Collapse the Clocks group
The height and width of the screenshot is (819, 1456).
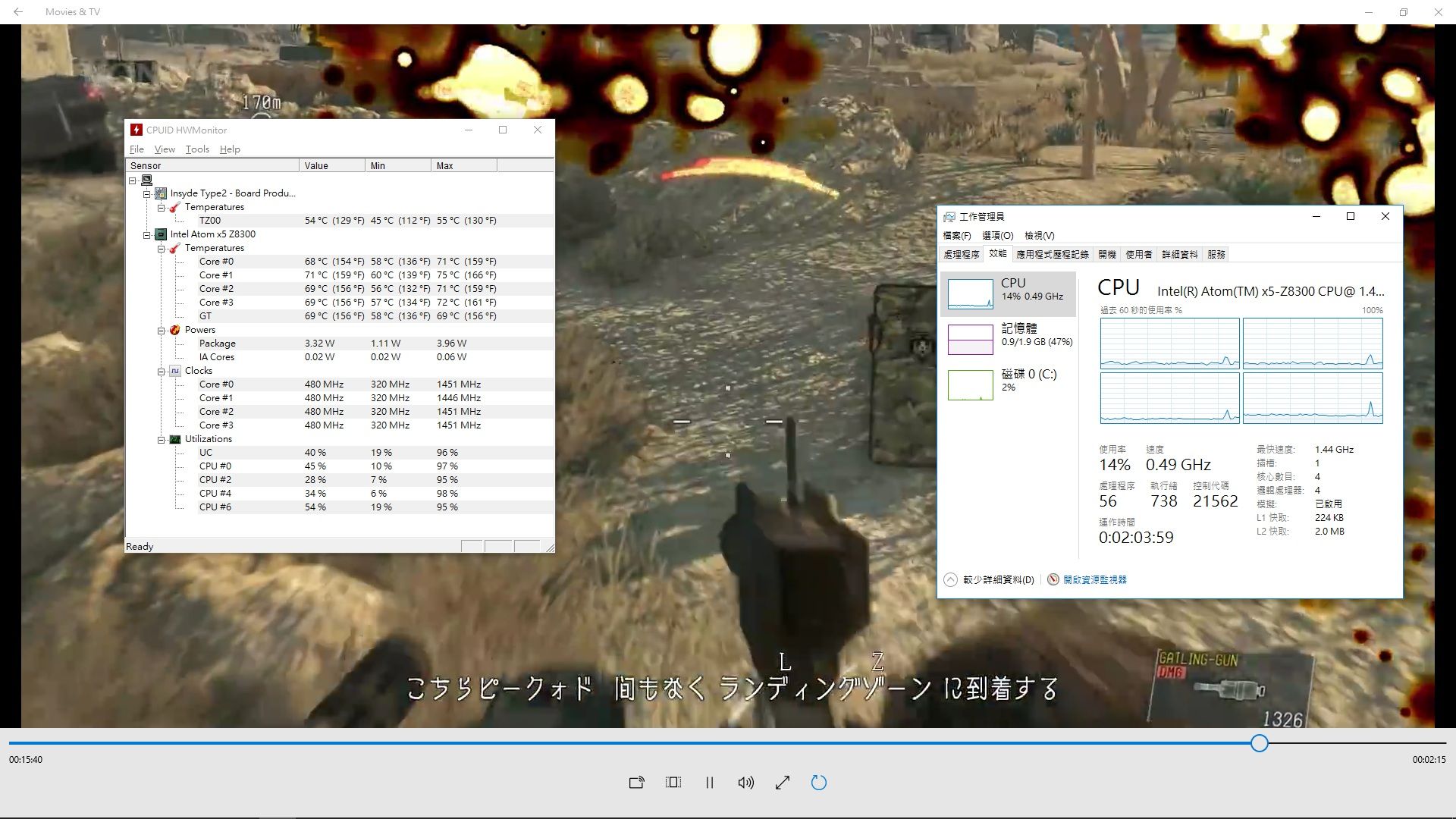[162, 372]
